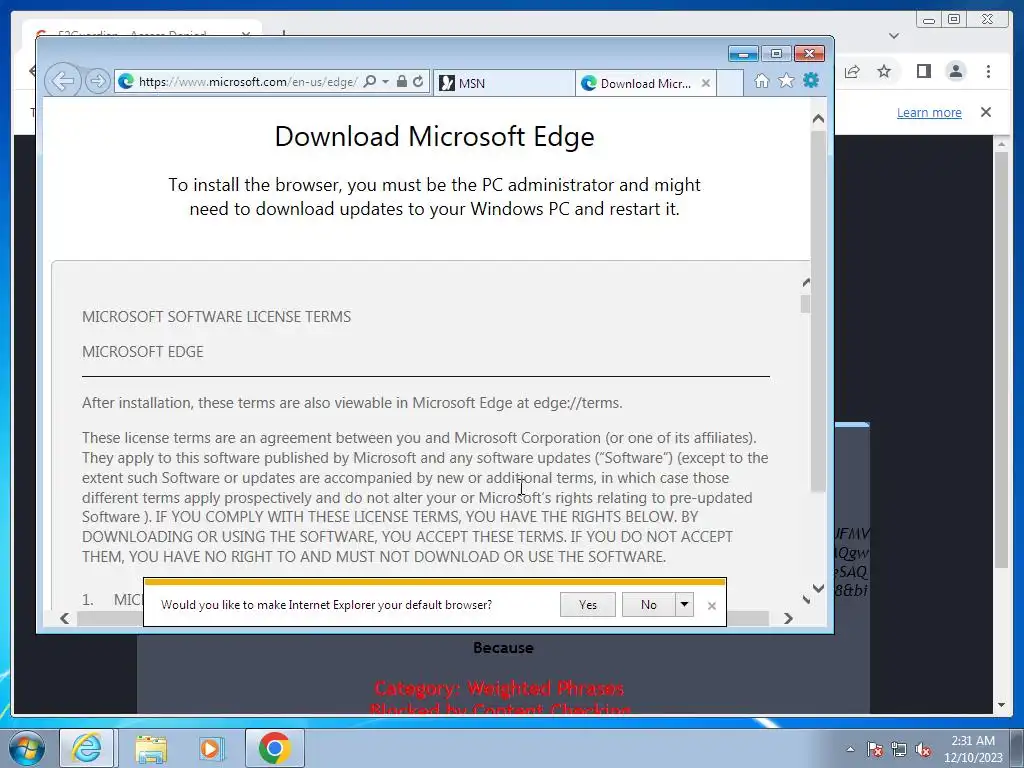Click the microsoft.com URL address field
The width and height of the screenshot is (1024, 768).
(248, 82)
